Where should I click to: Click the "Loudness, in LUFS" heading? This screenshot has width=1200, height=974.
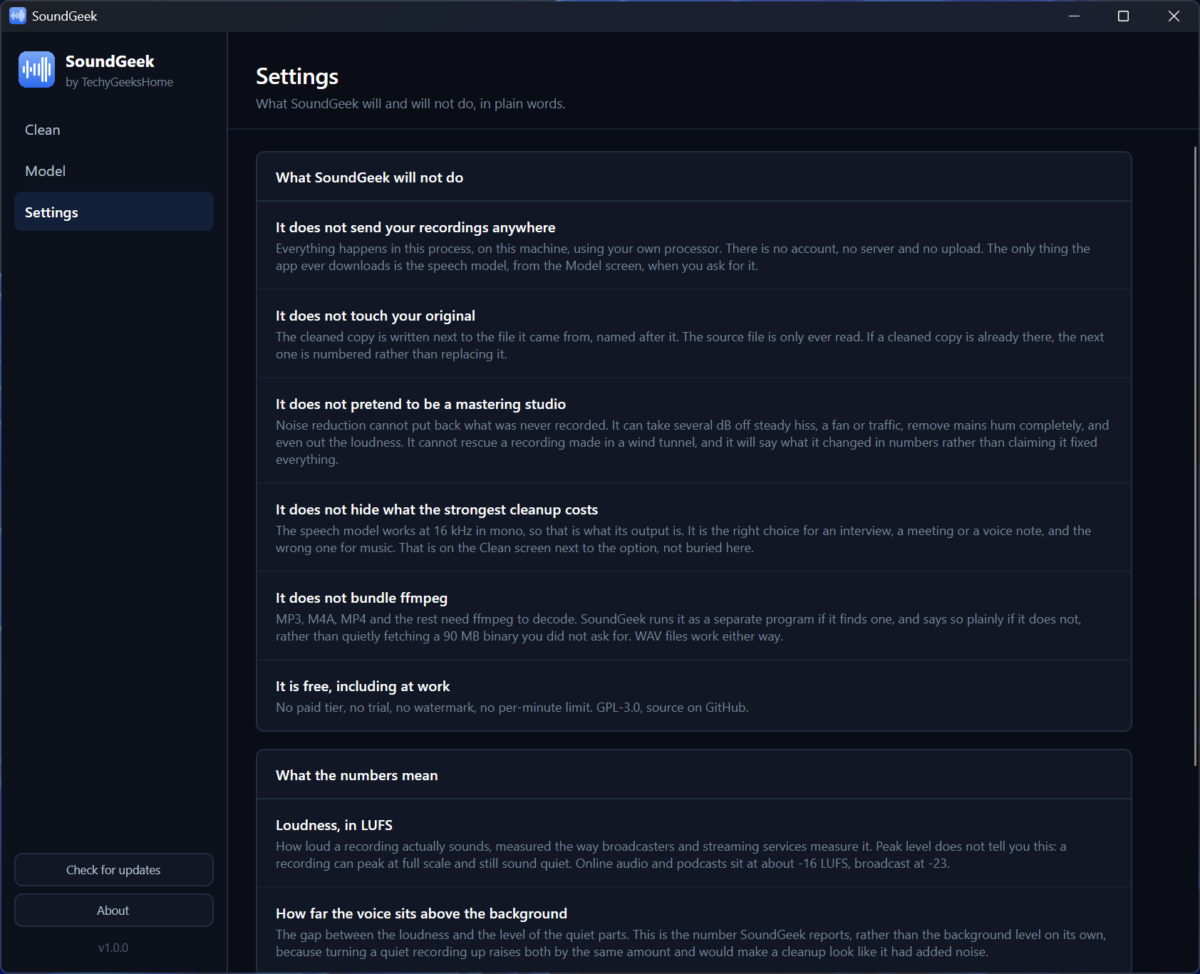tap(334, 825)
